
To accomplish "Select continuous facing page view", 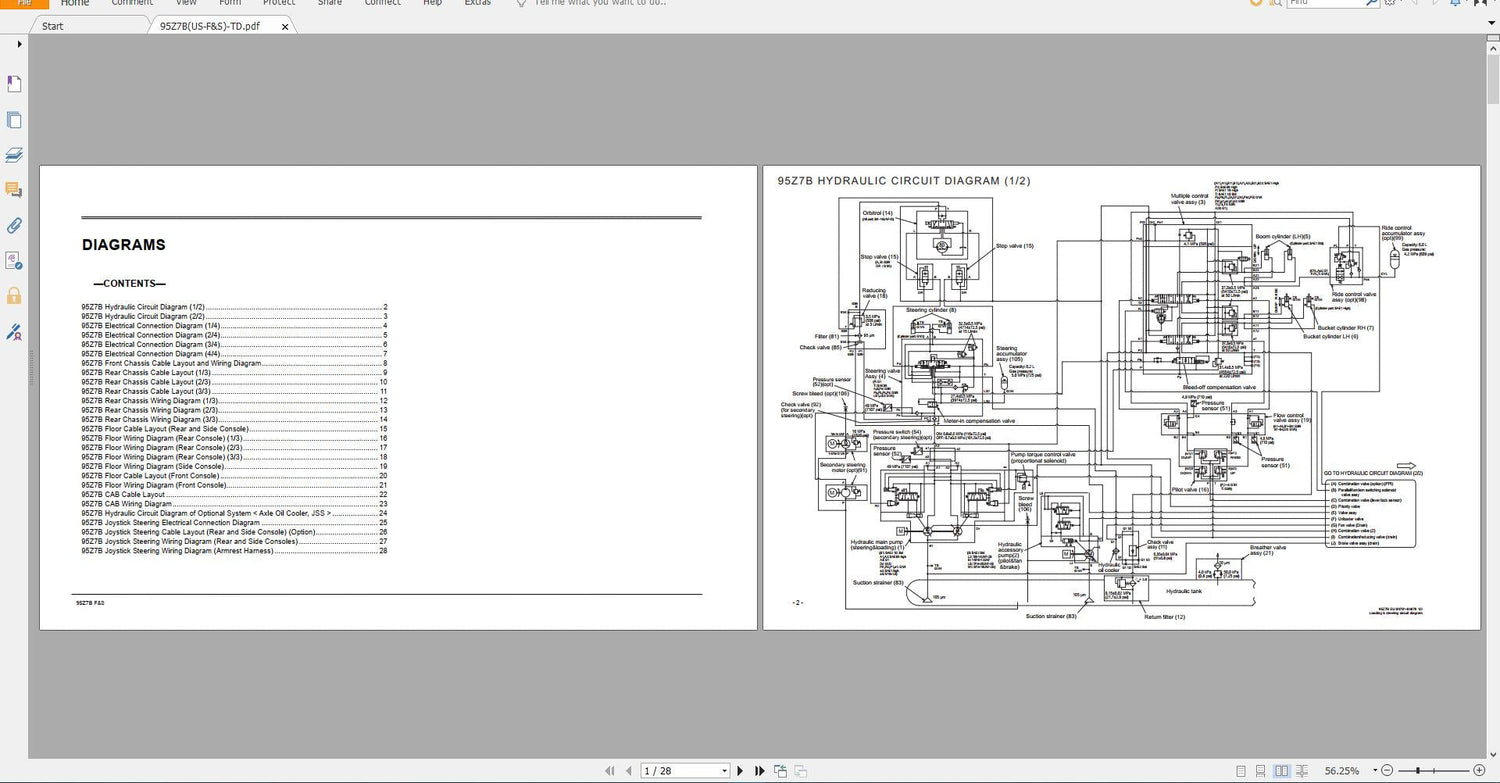I will [x=1304, y=771].
